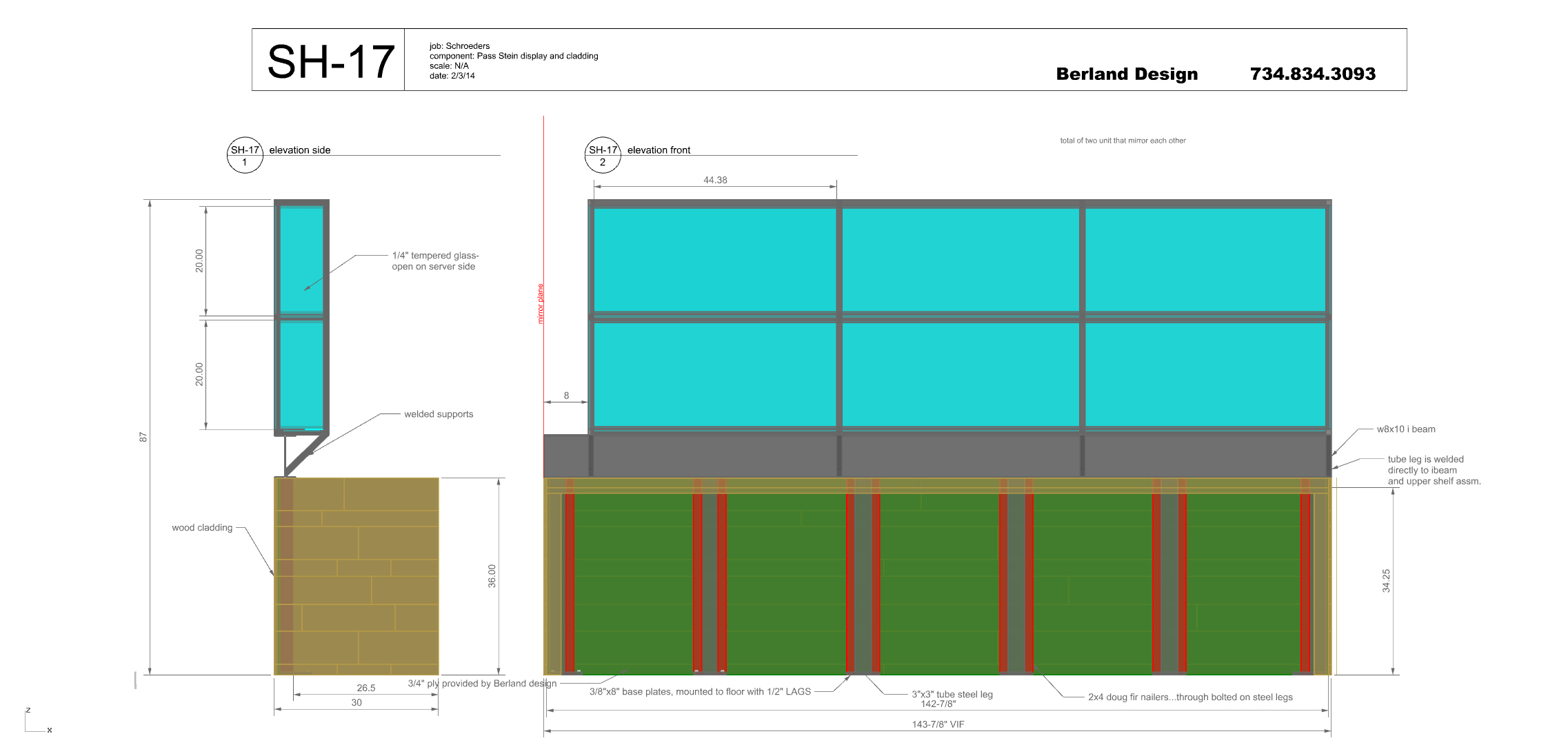Select the '1/4" tempered glass' annotation
1568x756 pixels.
click(x=435, y=260)
